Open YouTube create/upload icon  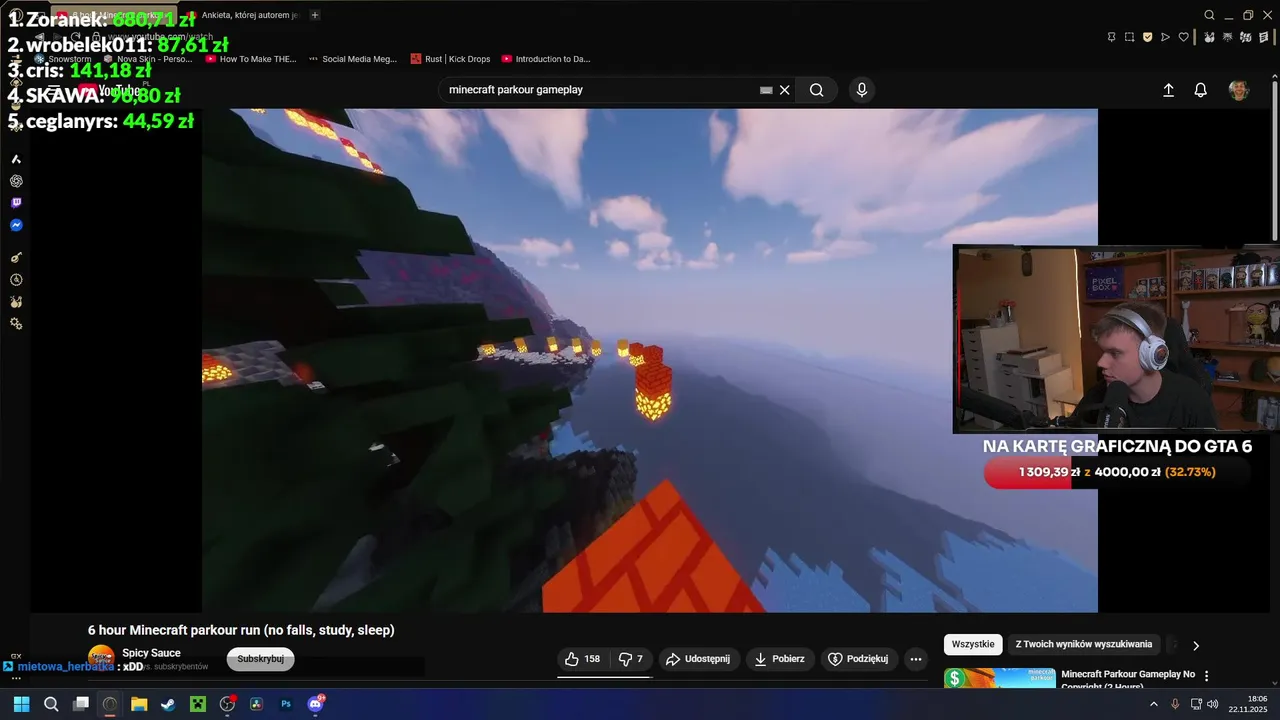point(1168,90)
